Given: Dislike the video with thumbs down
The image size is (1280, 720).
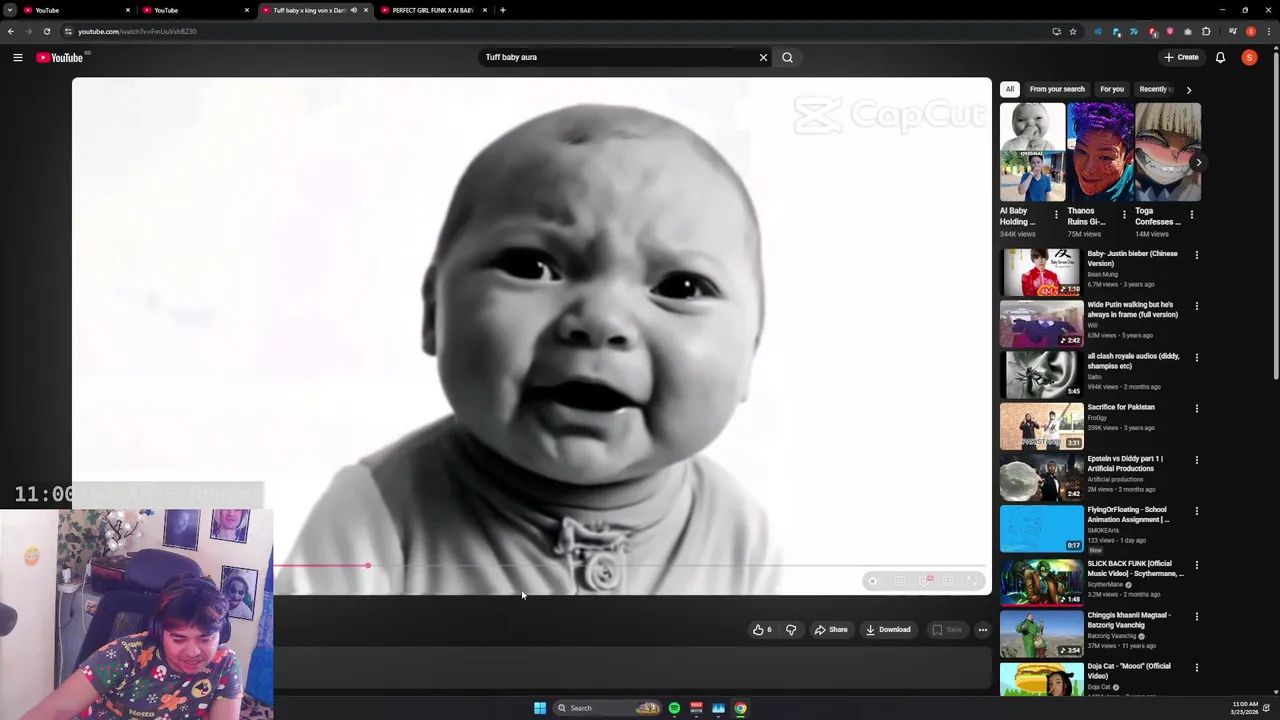Looking at the screenshot, I should (x=791, y=630).
